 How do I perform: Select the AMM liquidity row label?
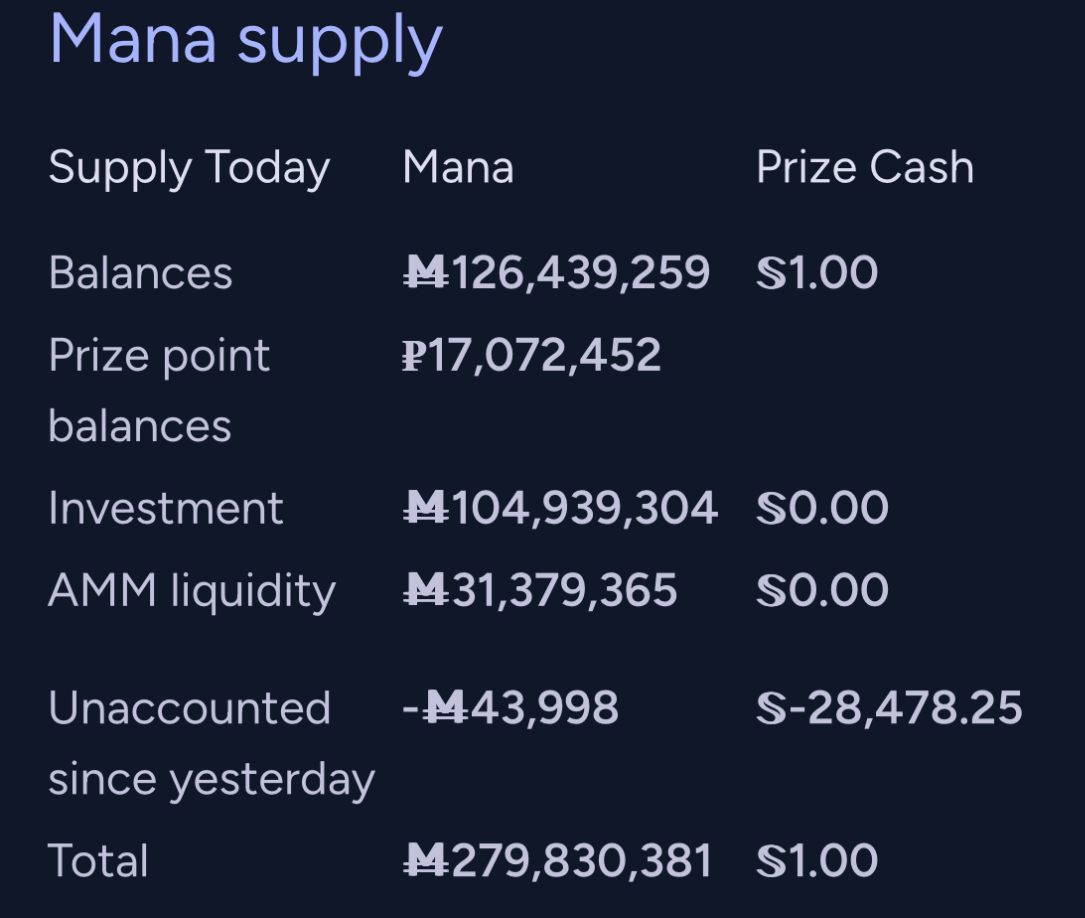pyautogui.click(x=192, y=591)
